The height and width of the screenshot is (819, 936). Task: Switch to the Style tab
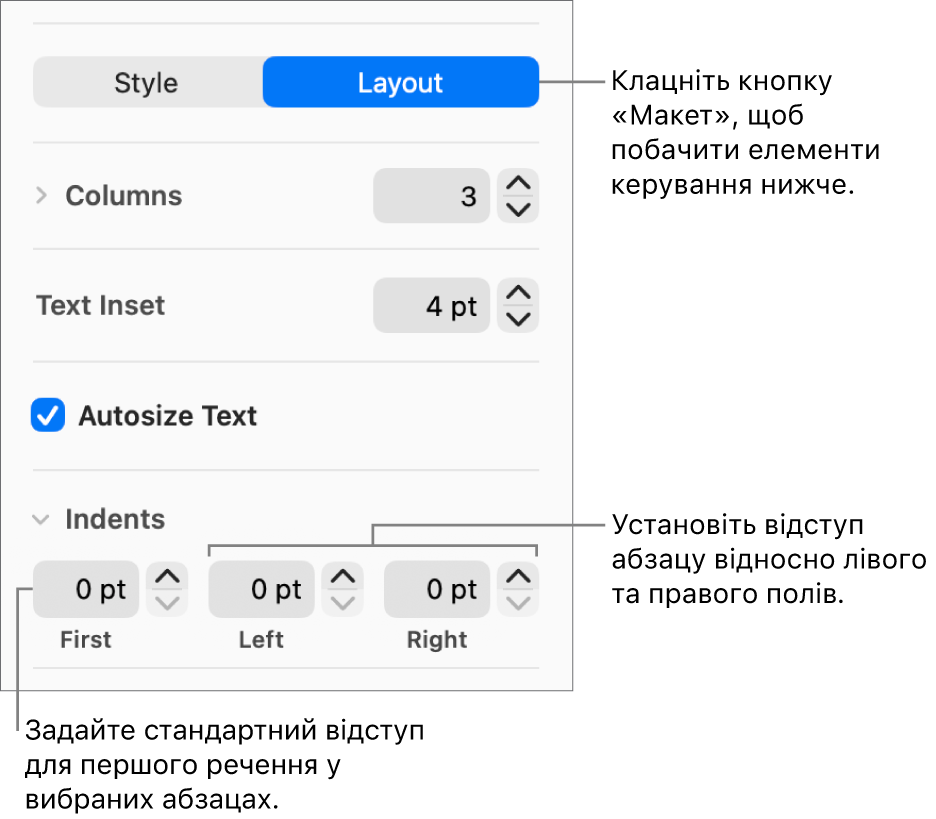click(146, 83)
